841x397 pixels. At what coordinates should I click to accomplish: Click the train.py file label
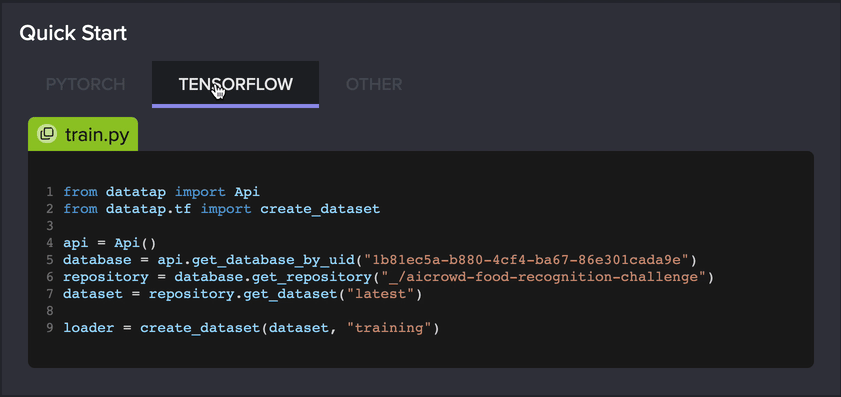point(97,135)
